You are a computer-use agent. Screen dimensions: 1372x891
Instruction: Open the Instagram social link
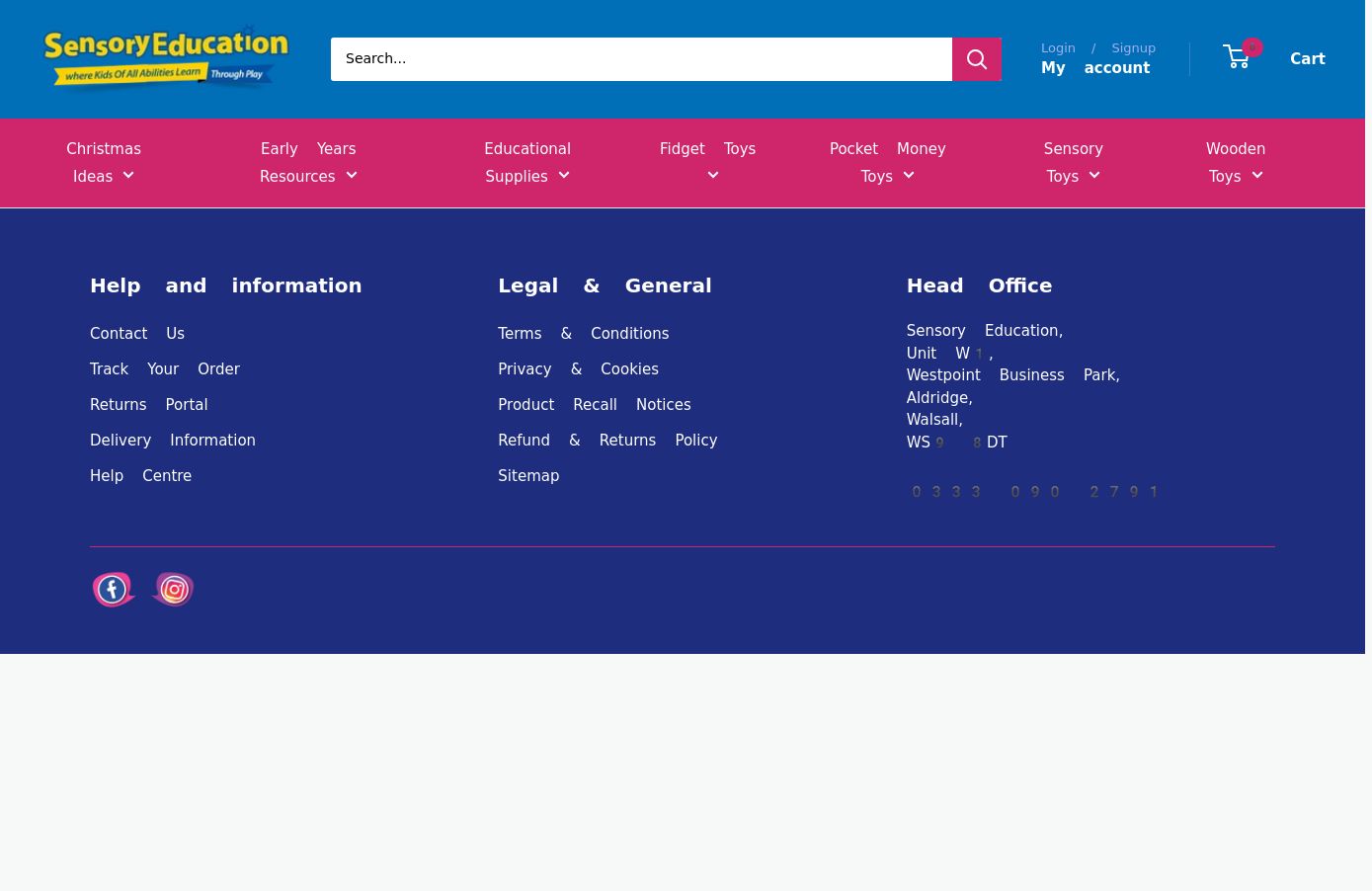(173, 590)
